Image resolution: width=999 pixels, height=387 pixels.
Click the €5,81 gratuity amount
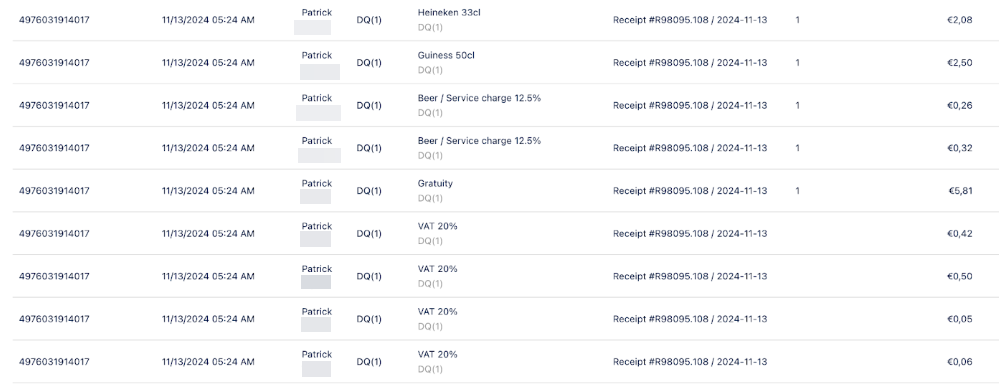(961, 191)
